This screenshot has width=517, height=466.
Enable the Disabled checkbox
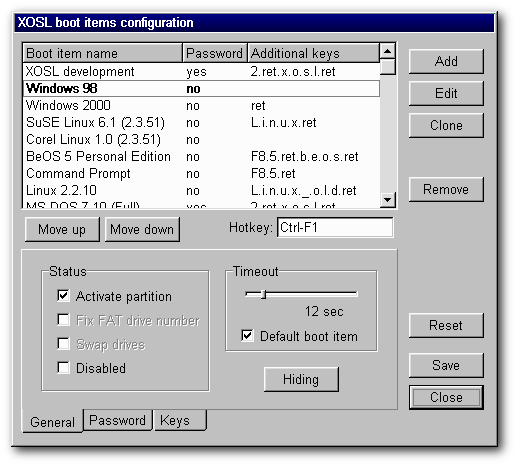tap(63, 367)
